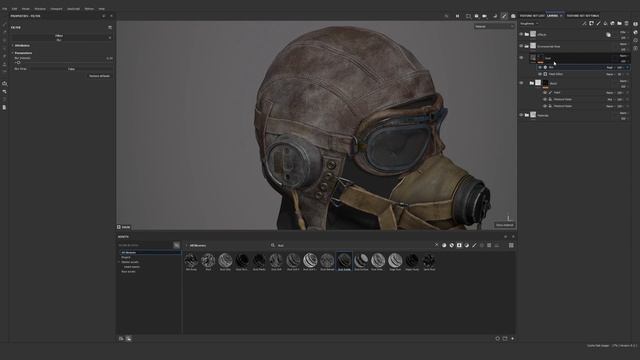Open the Help menu
The width and height of the screenshot is (640, 360).
coord(101,9)
